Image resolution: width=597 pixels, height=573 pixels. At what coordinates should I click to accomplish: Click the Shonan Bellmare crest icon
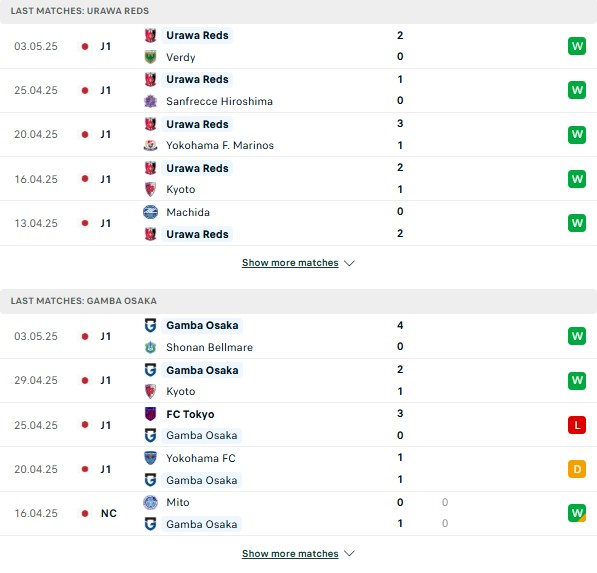pos(150,347)
